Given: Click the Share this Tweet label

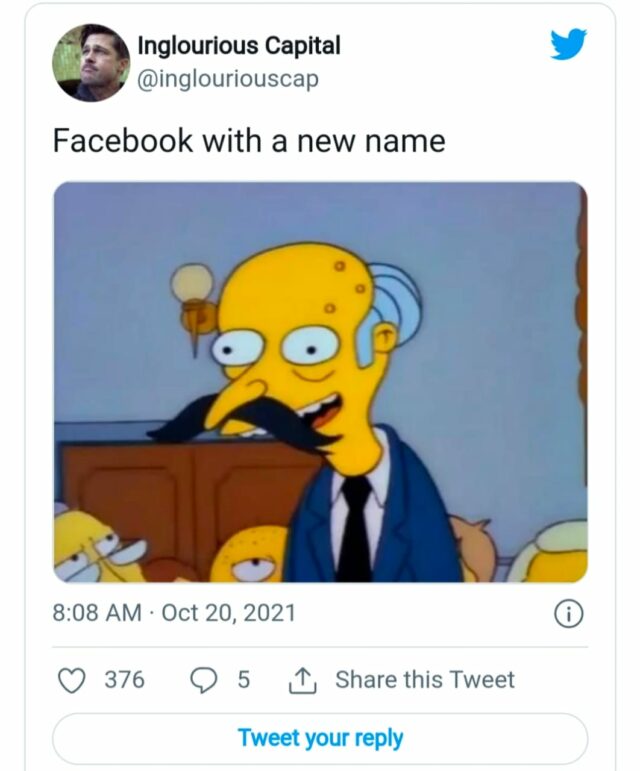Looking at the screenshot, I should [424, 680].
